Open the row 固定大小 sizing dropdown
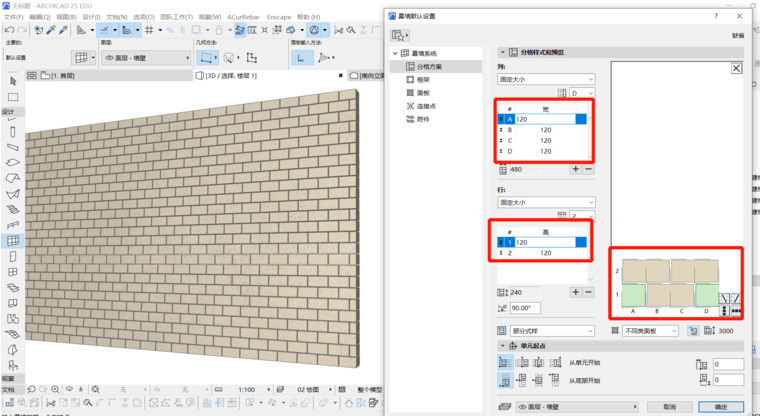 point(546,202)
